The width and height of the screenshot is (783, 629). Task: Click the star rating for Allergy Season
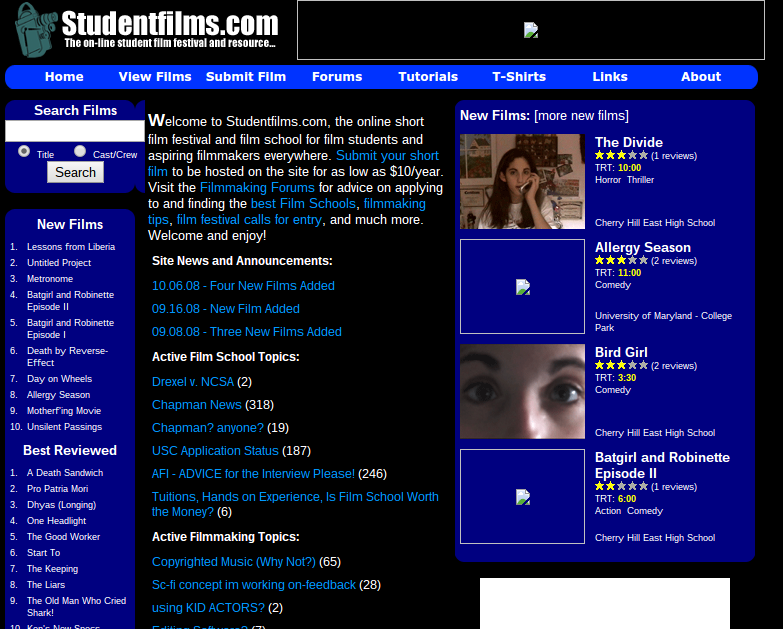coord(621,260)
